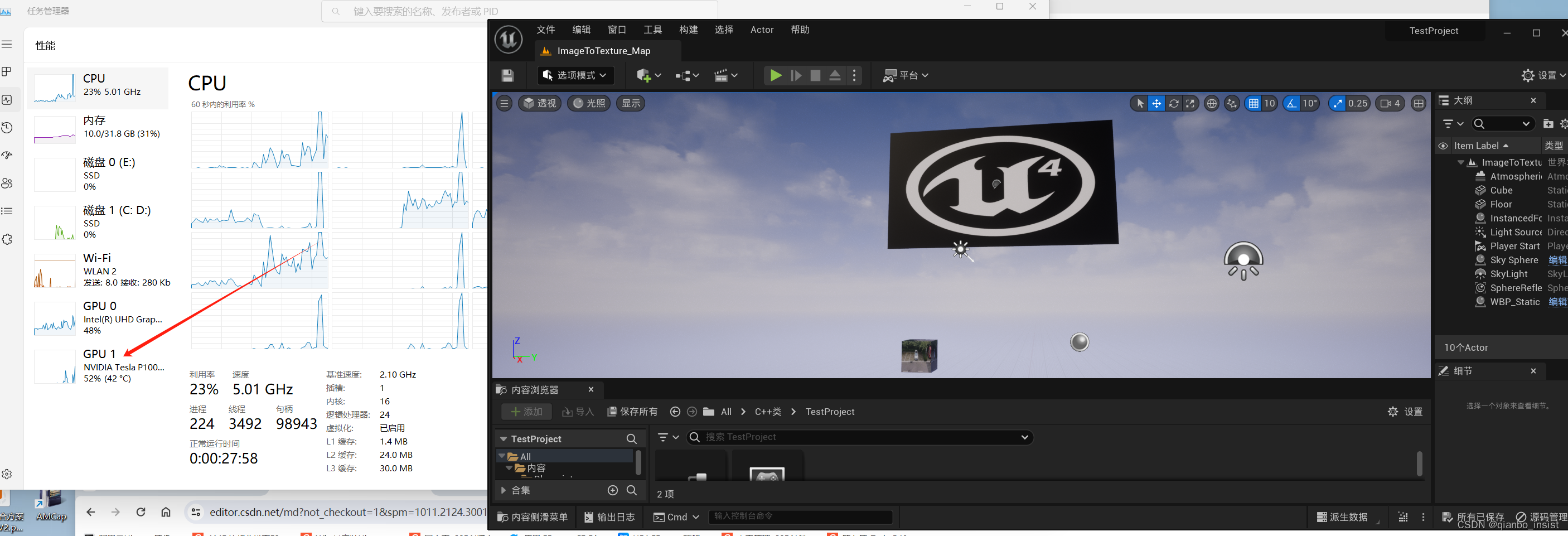Click the Stop simulation button
This screenshot has width=1568, height=536.
[x=816, y=75]
